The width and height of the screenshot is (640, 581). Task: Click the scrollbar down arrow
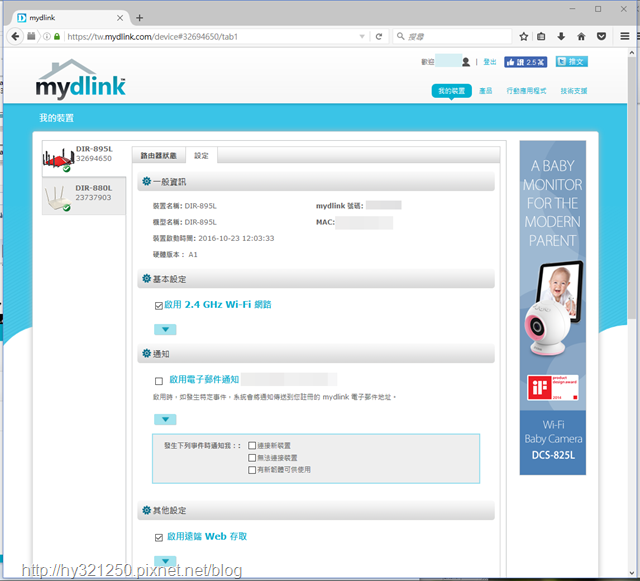click(631, 573)
